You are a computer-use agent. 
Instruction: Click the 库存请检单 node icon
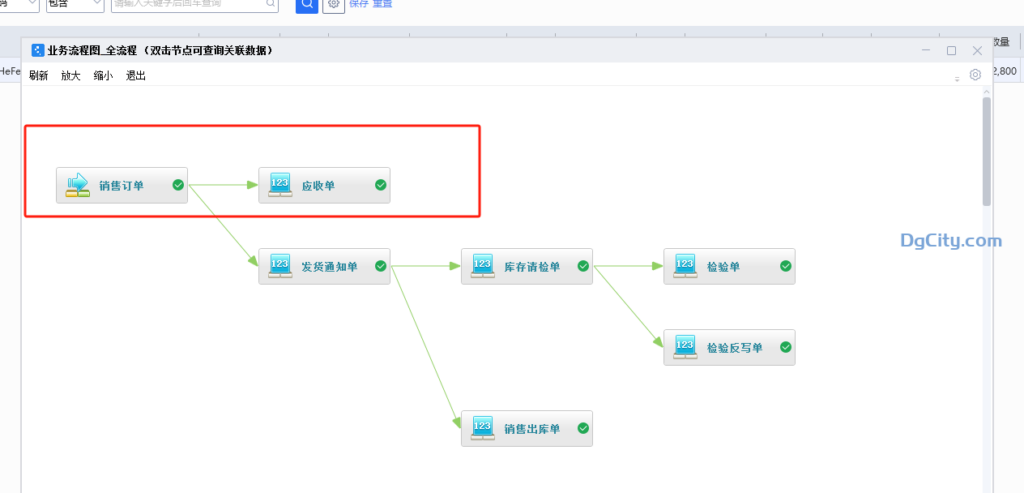(x=482, y=266)
